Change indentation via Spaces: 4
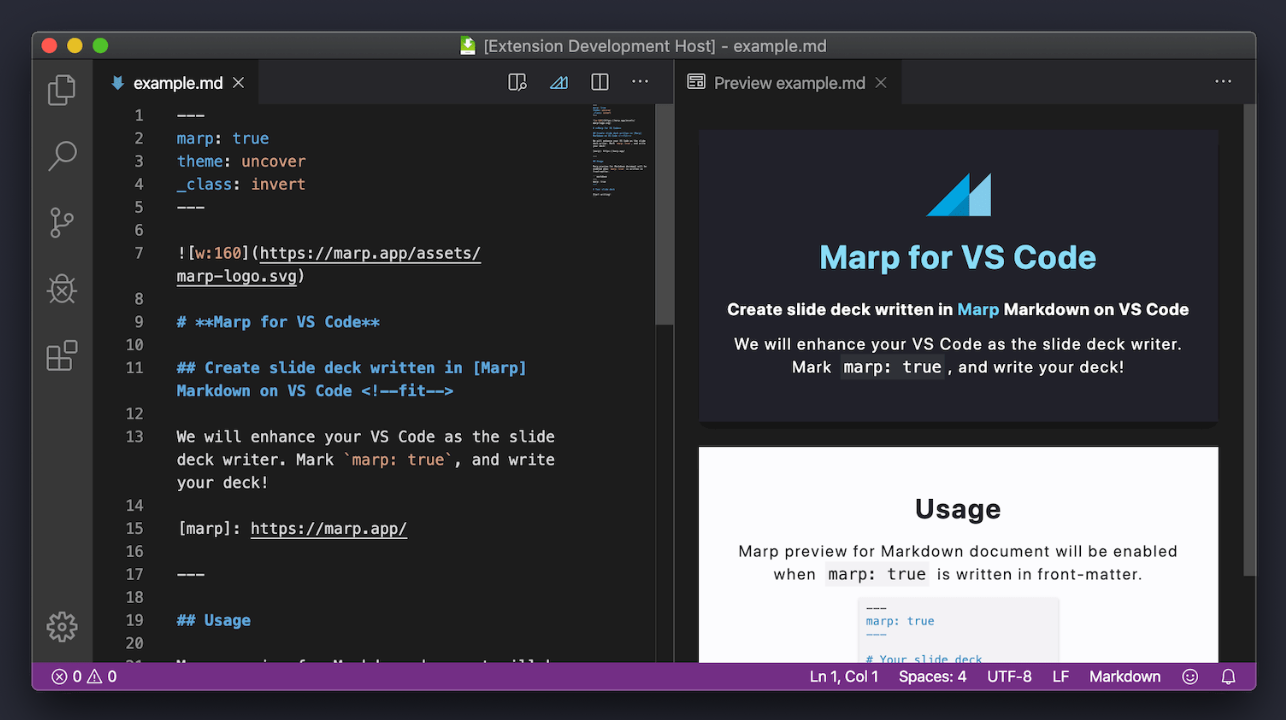 point(932,677)
